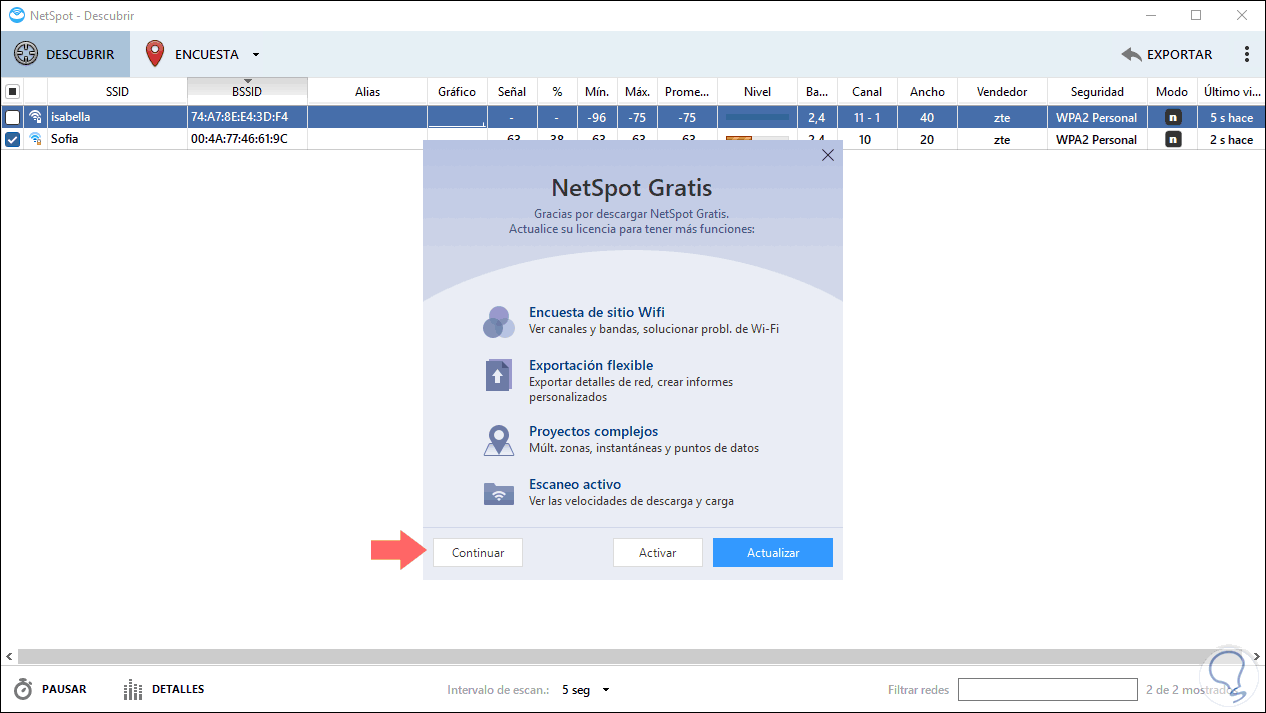Click isabella's signal level bar

757,117
